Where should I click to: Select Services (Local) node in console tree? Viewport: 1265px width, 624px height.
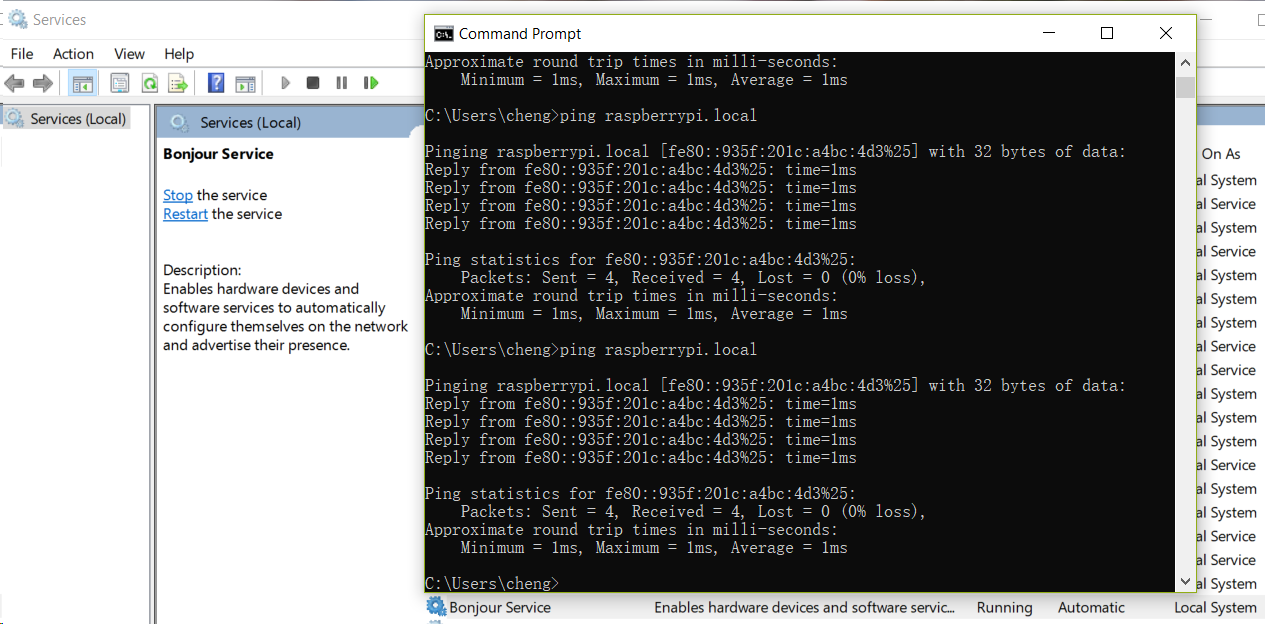(x=66, y=119)
